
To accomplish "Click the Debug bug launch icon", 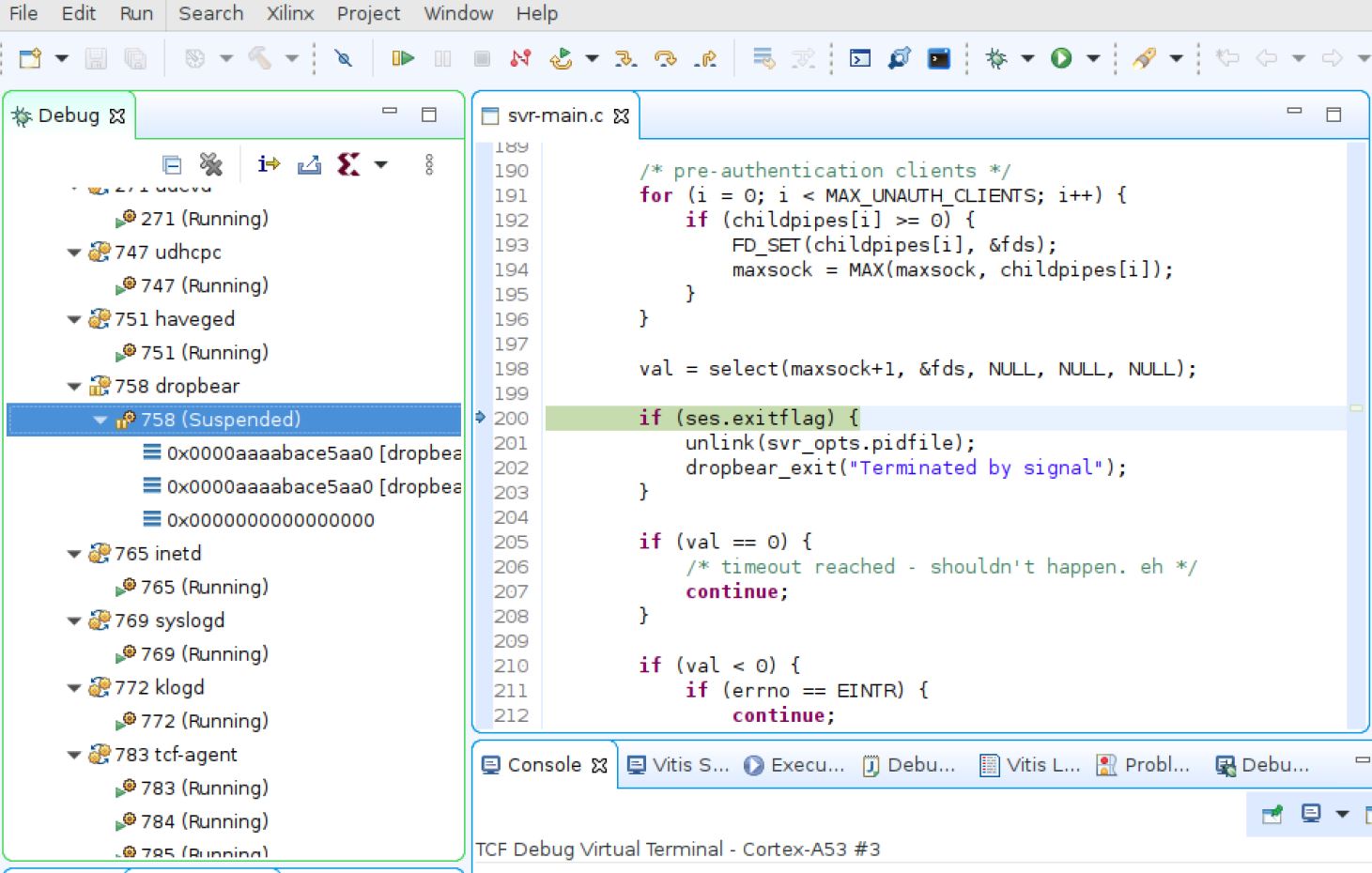I will coord(996,58).
